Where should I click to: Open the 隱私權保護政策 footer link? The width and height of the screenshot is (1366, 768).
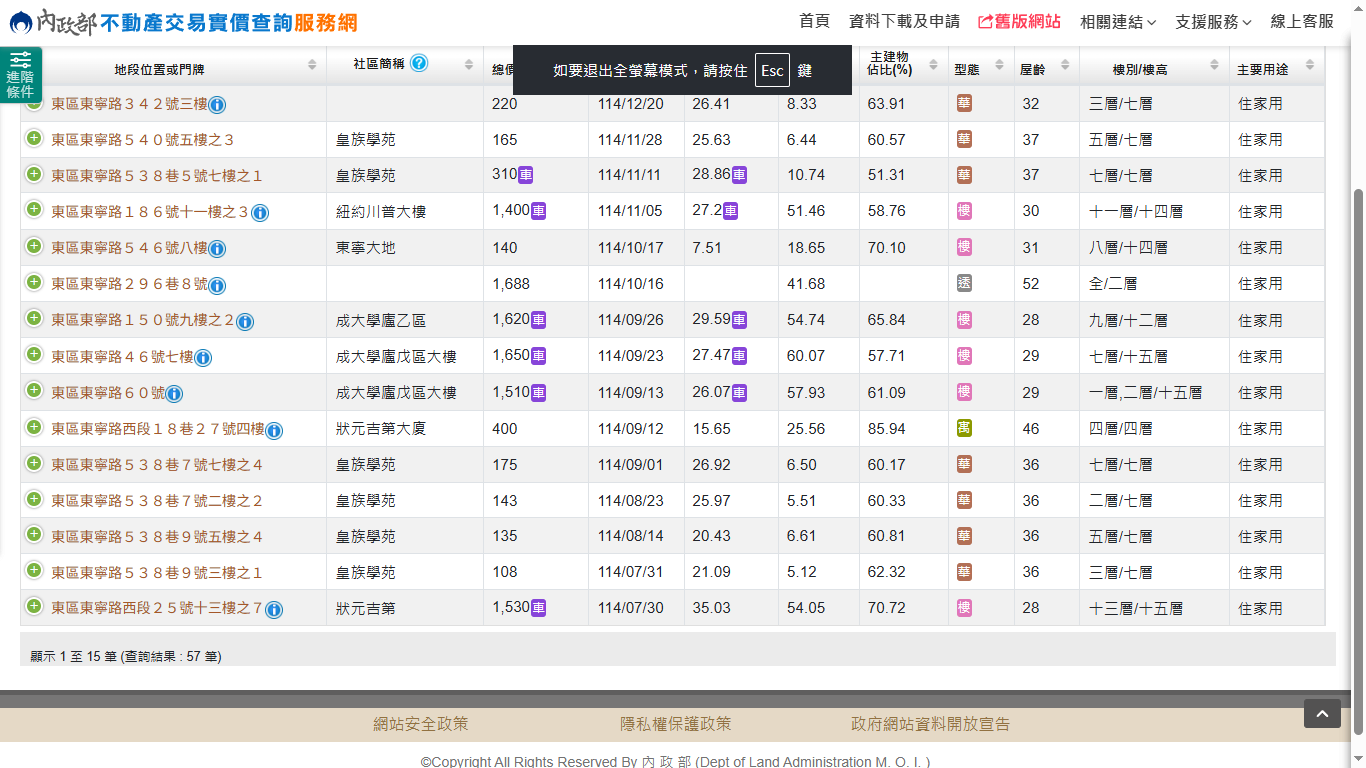pos(675,724)
